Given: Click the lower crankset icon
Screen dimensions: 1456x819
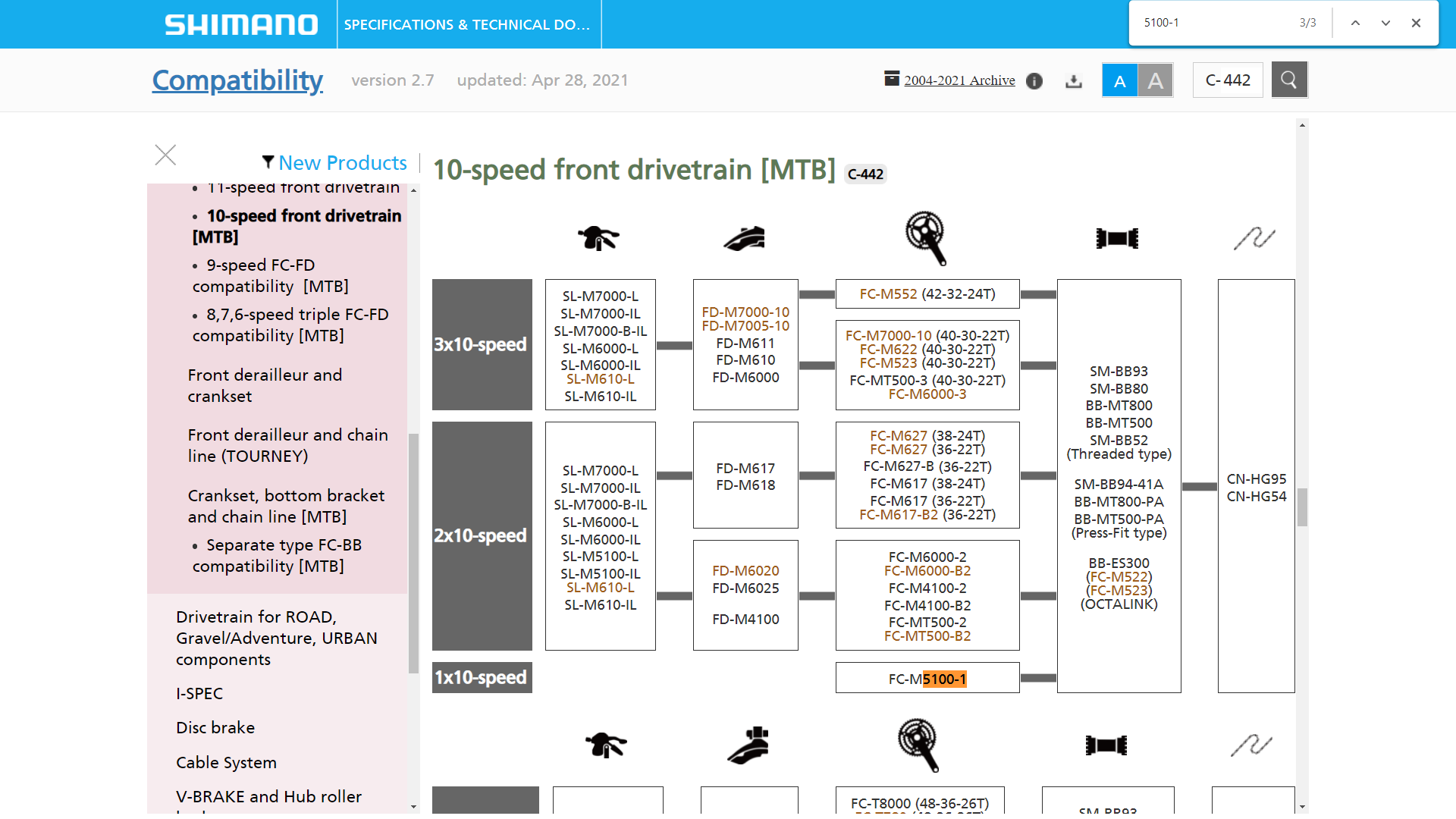Looking at the screenshot, I should pos(918,745).
